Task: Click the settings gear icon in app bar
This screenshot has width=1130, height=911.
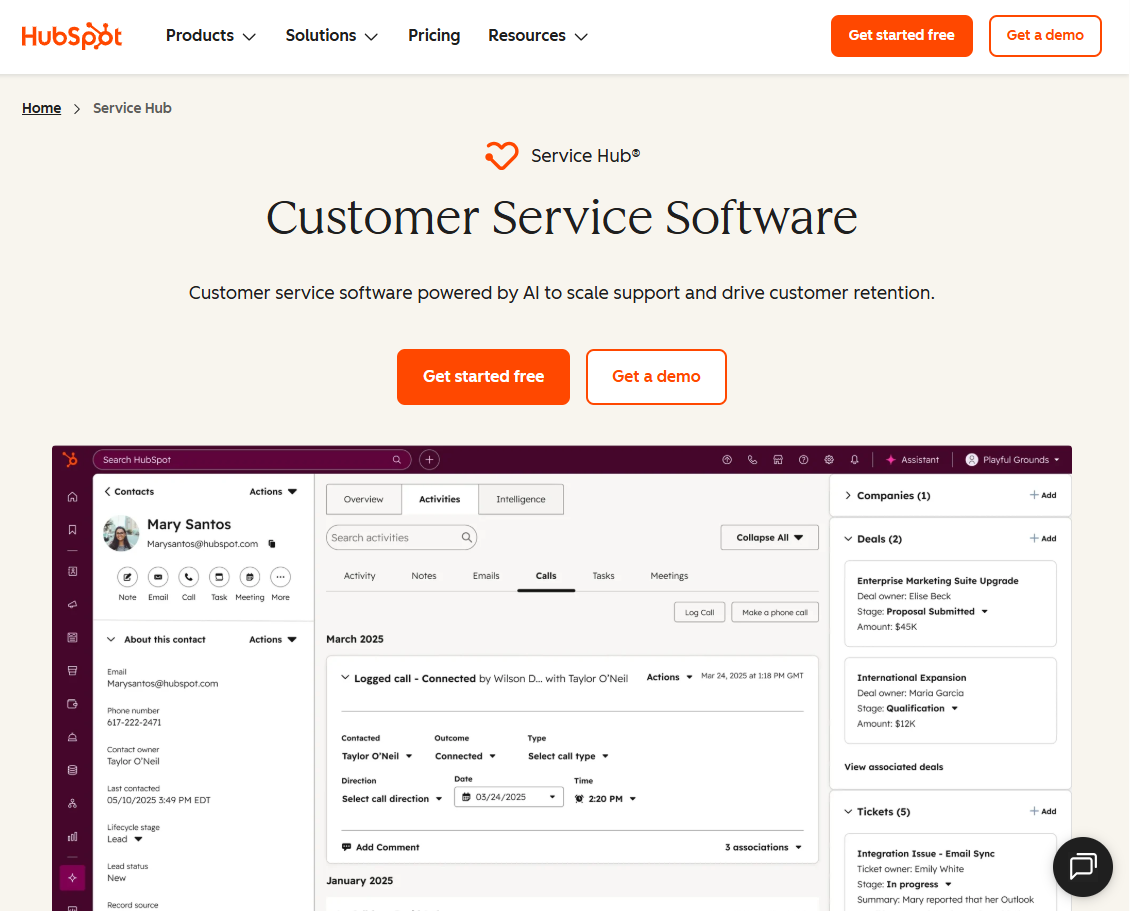Action: (829, 460)
